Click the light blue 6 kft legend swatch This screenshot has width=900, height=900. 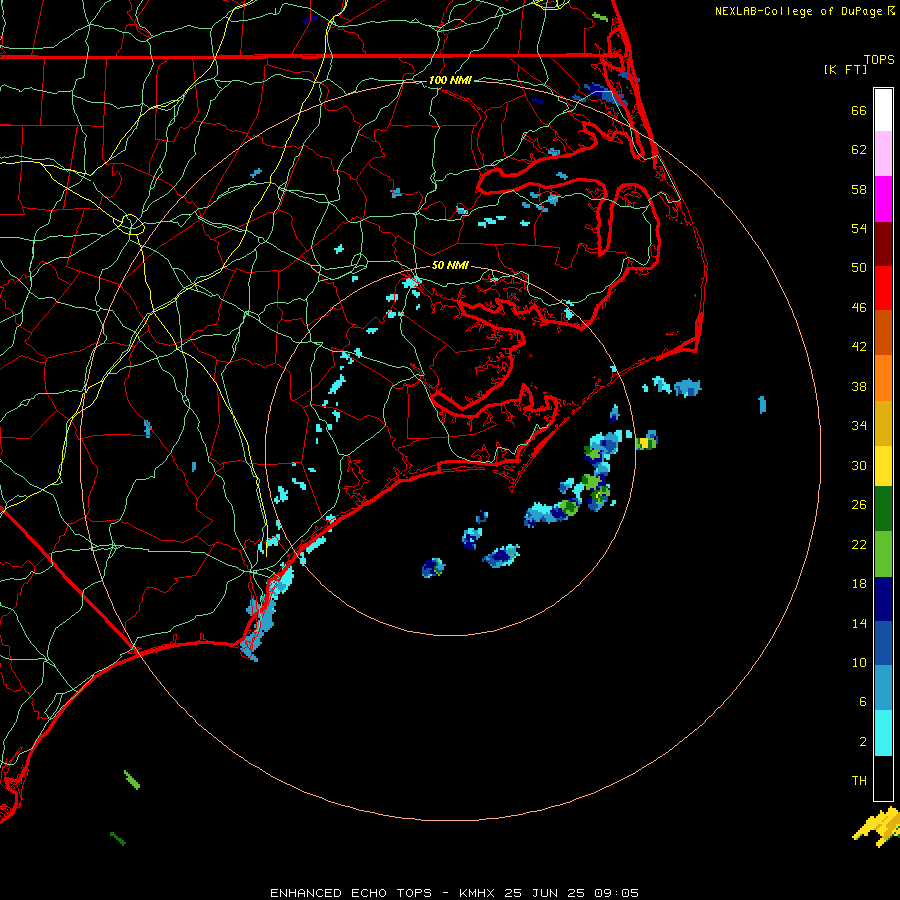tap(883, 688)
